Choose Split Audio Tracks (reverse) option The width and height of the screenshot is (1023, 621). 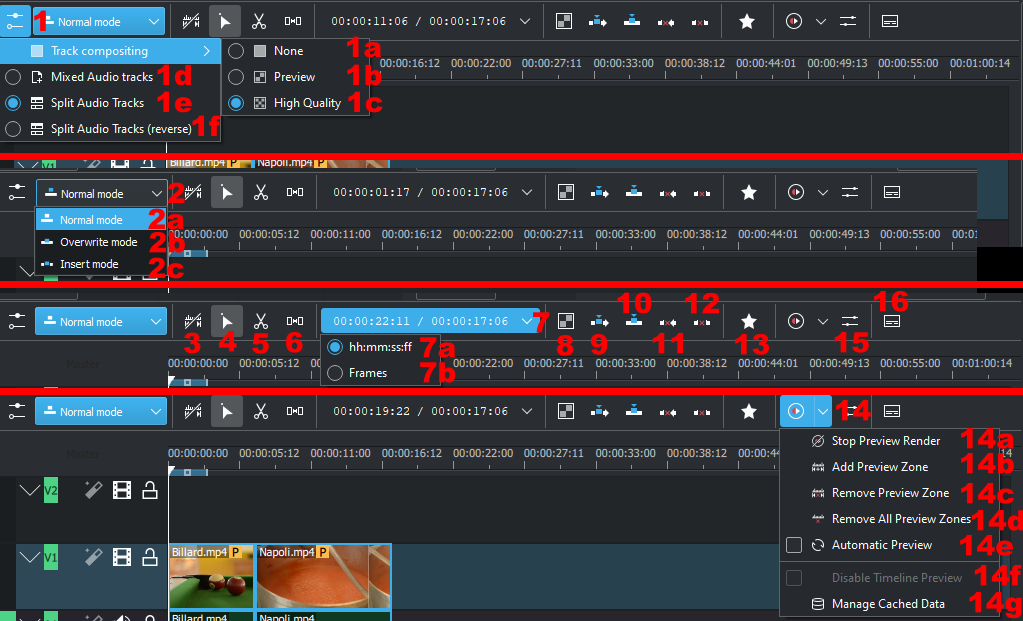[x=110, y=129]
